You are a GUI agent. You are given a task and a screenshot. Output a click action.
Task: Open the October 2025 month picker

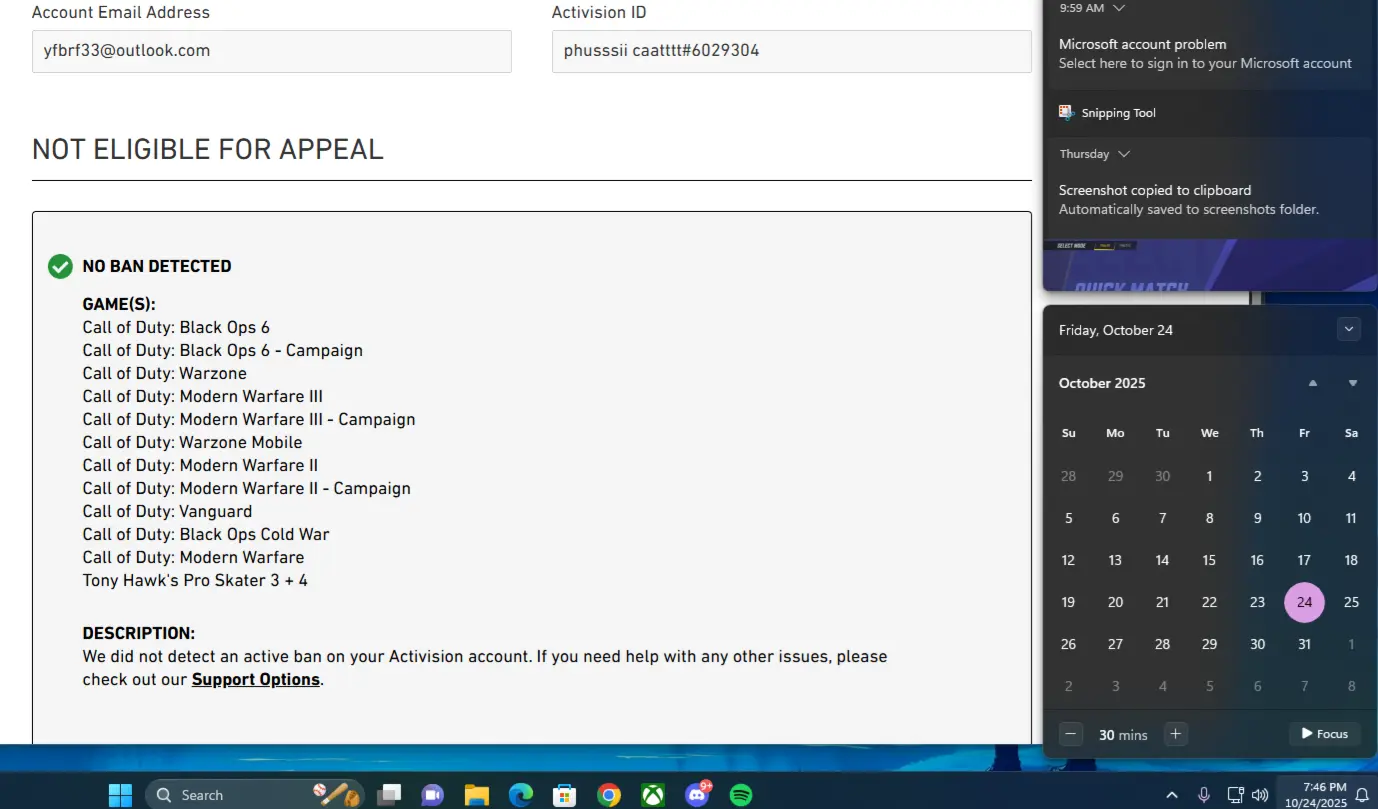[1102, 383]
